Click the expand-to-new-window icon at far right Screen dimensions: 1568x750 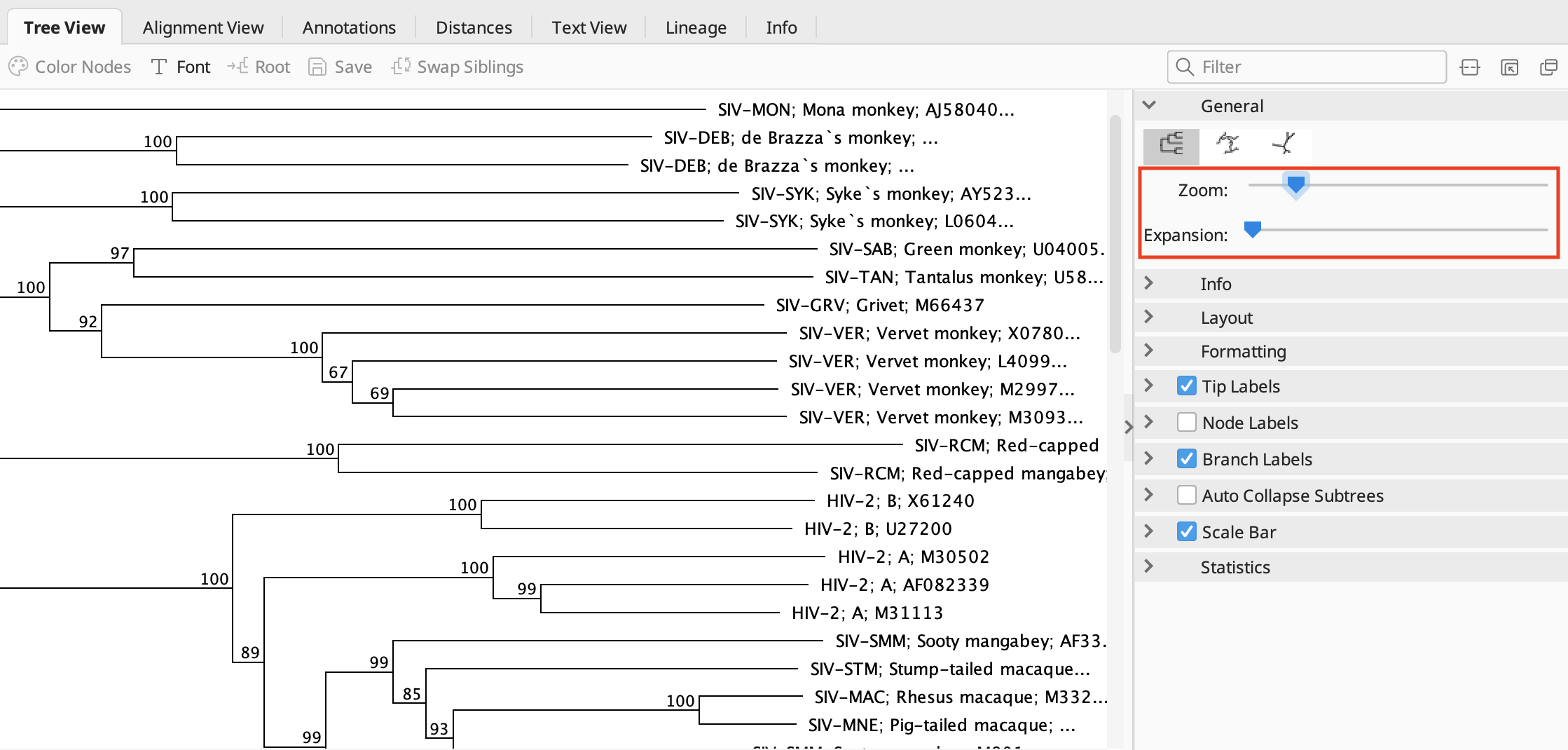(1548, 67)
